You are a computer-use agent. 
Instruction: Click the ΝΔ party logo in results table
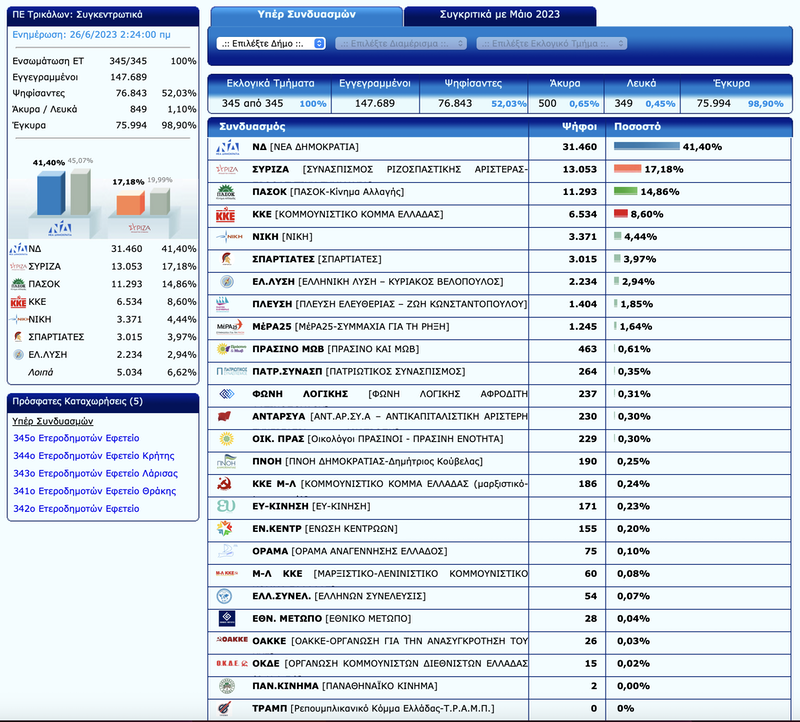pyautogui.click(x=228, y=147)
